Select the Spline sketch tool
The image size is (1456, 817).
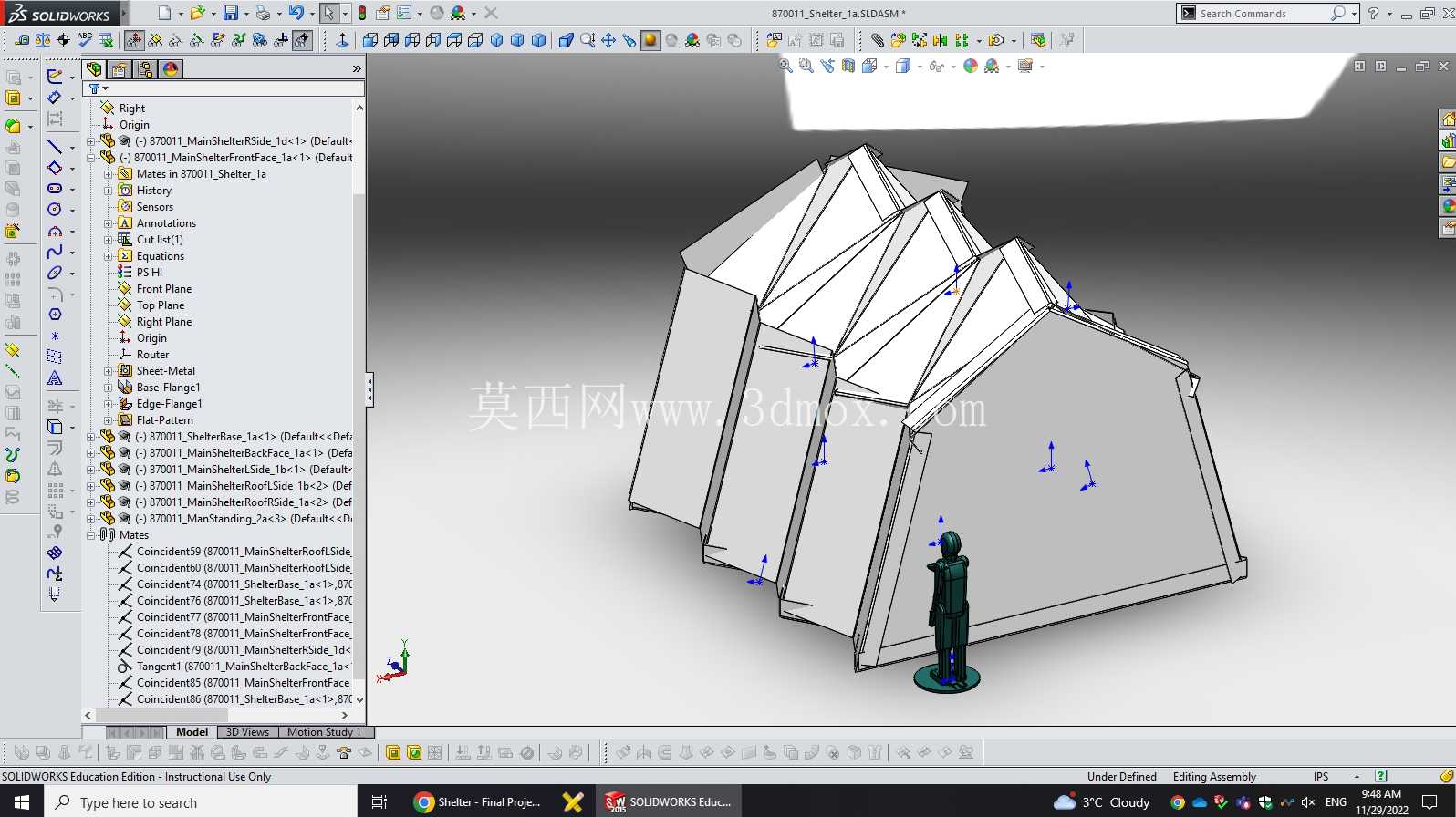click(55, 252)
